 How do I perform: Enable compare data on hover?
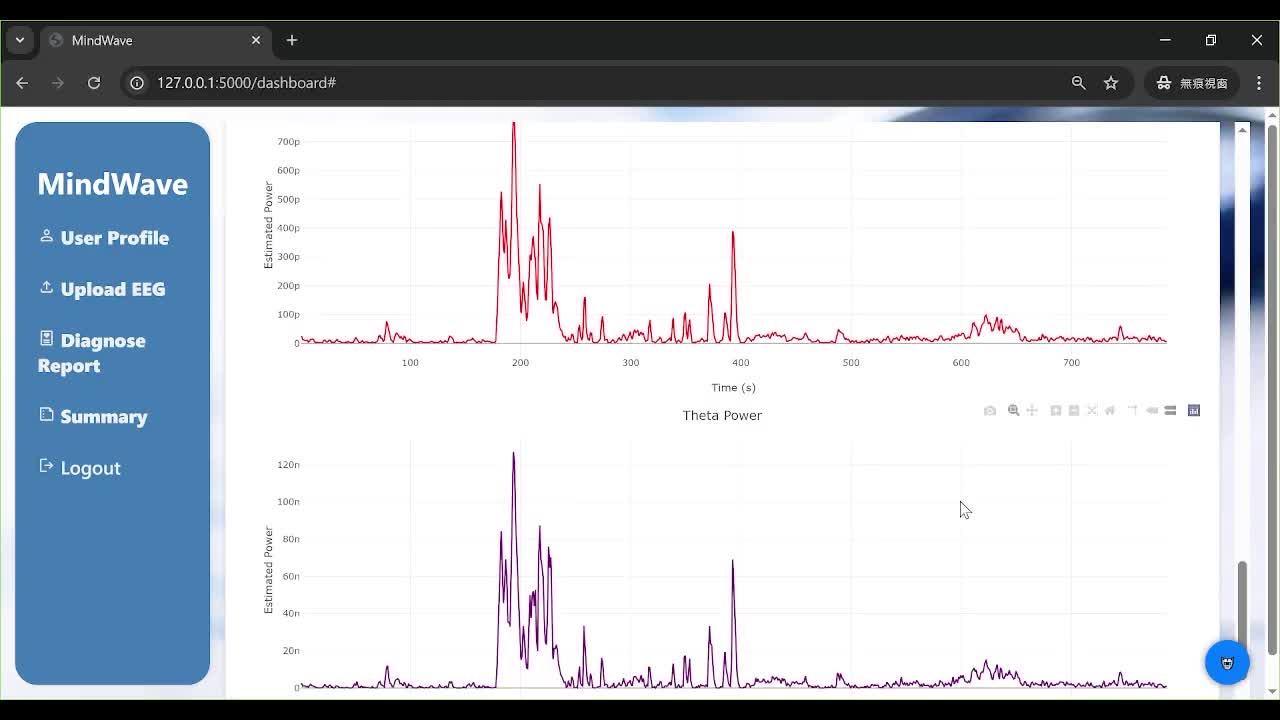point(1170,411)
